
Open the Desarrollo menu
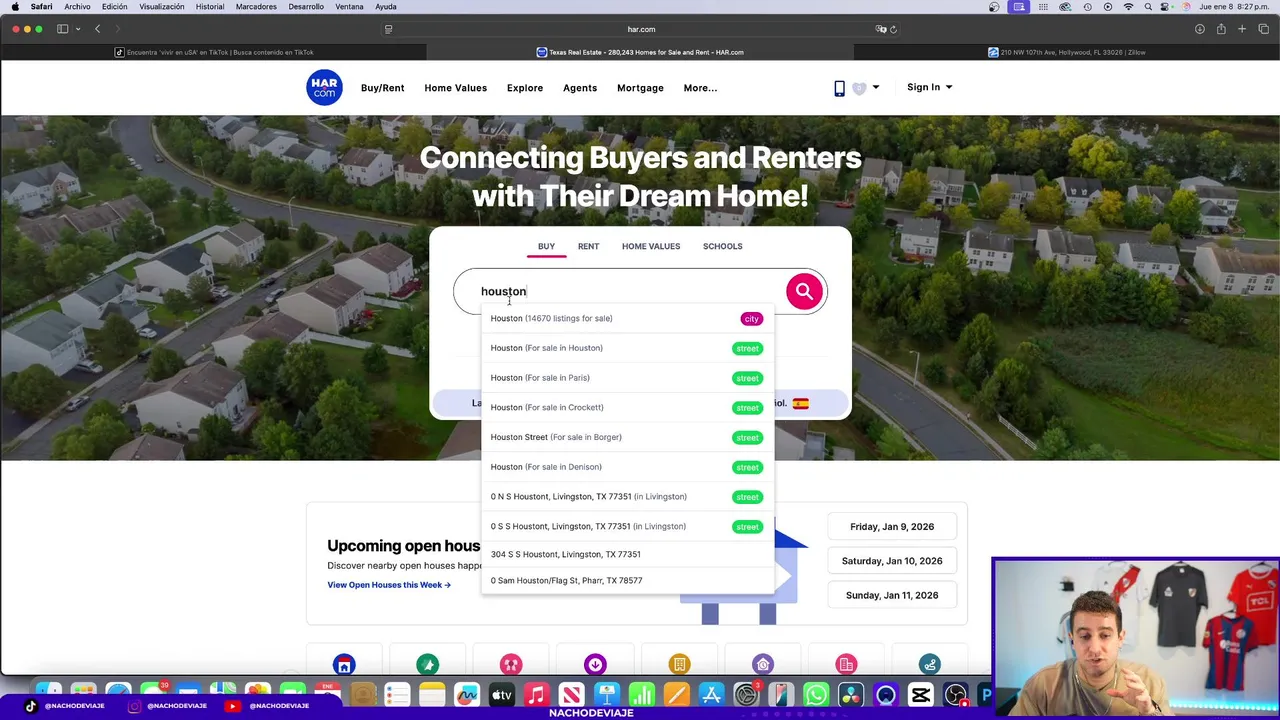coord(306,7)
